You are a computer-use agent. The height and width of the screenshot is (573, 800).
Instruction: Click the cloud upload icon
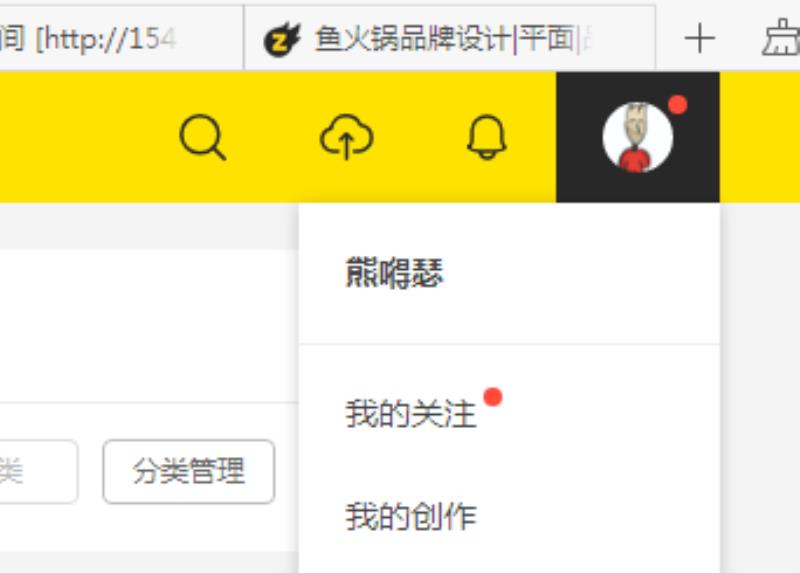click(346, 136)
